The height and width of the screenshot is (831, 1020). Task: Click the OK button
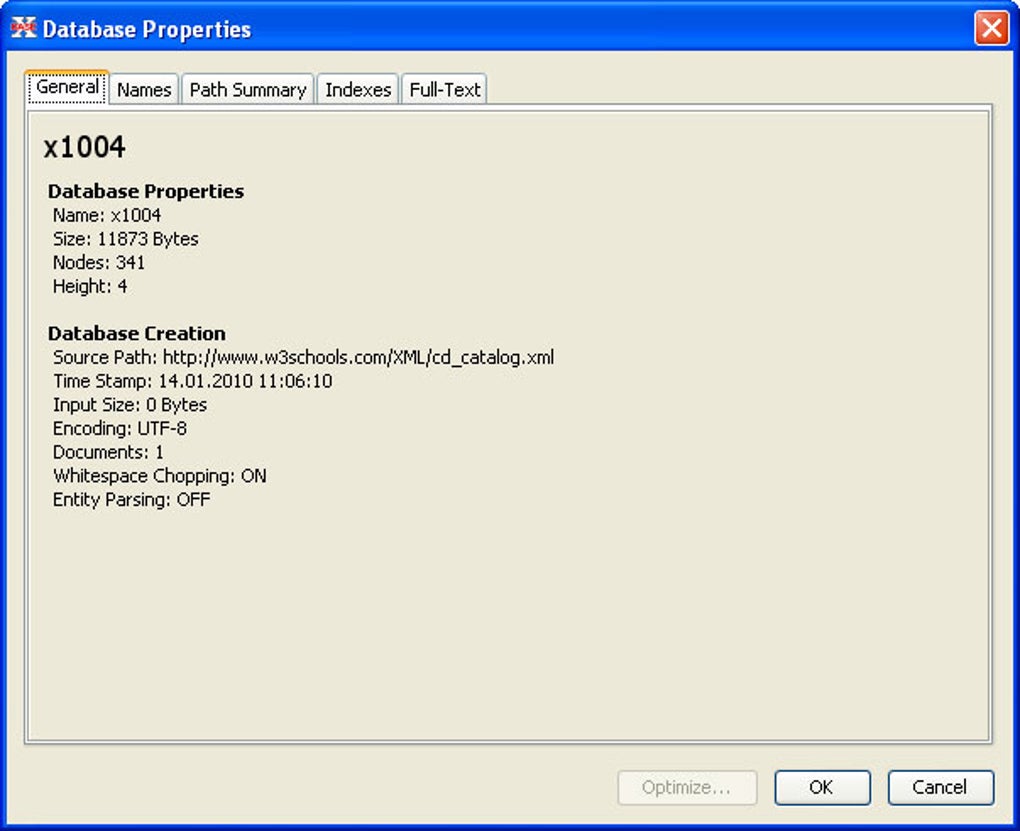pos(821,787)
